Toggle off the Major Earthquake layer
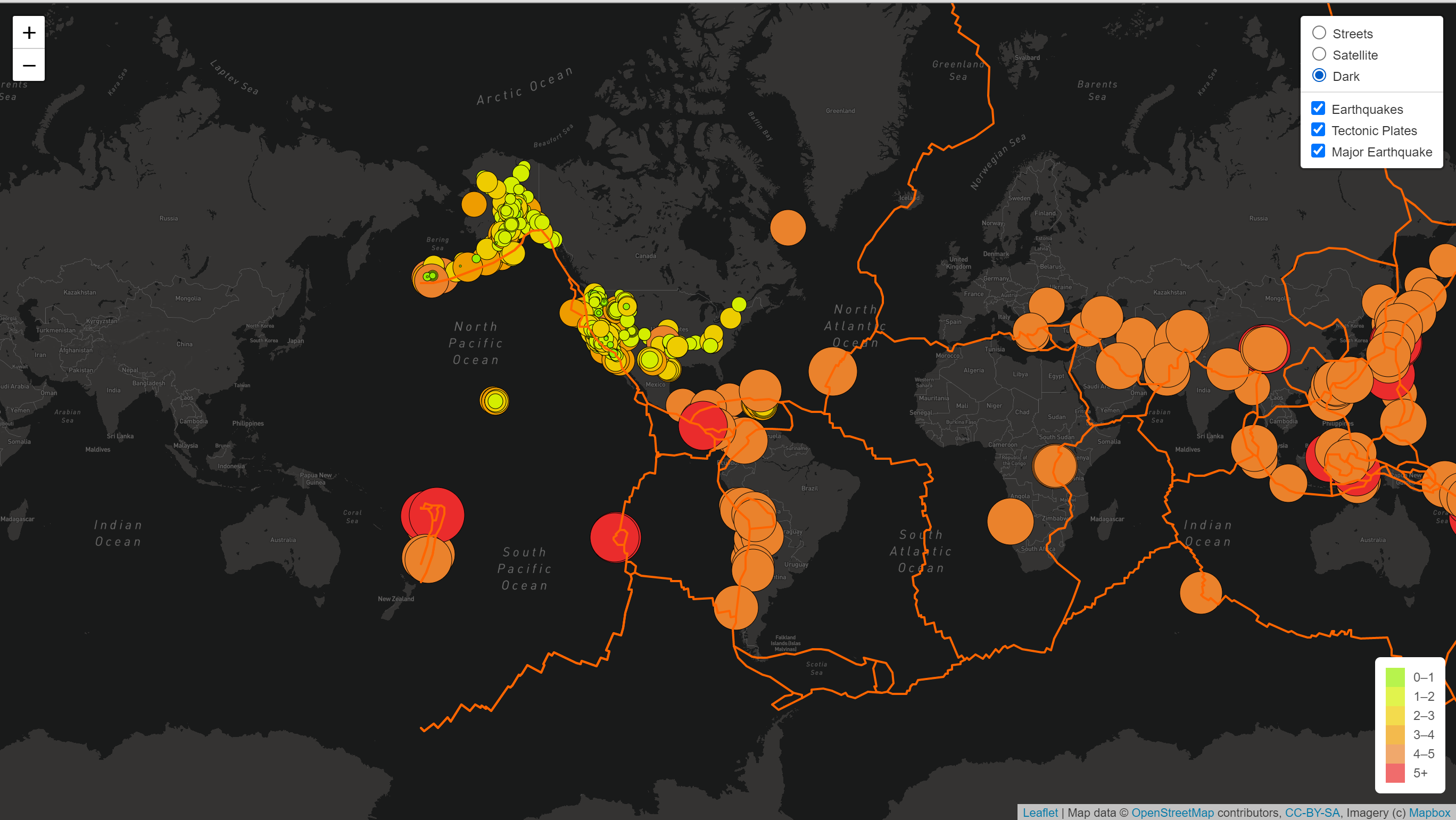 [x=1318, y=150]
